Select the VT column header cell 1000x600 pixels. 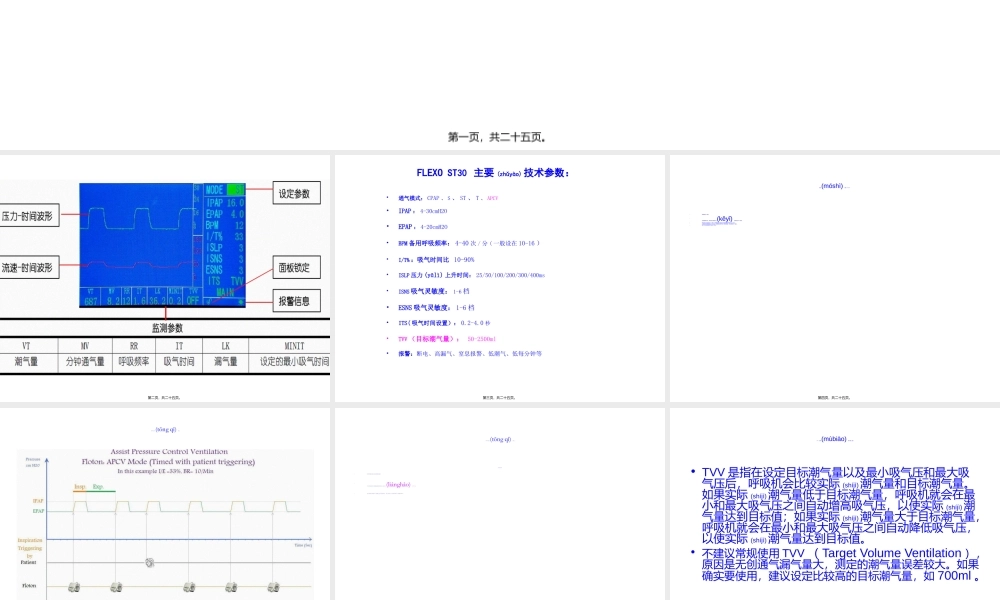coord(26,345)
